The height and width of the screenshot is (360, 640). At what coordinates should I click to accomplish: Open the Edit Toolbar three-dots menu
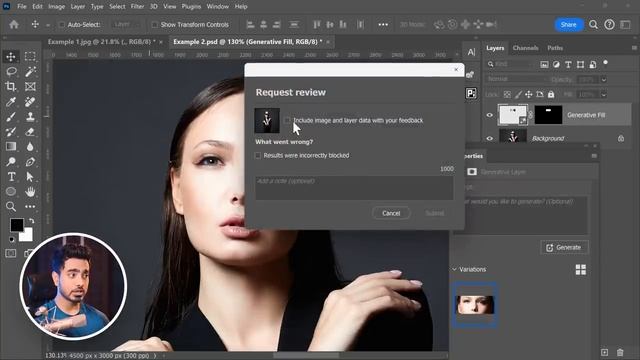click(x=30, y=207)
